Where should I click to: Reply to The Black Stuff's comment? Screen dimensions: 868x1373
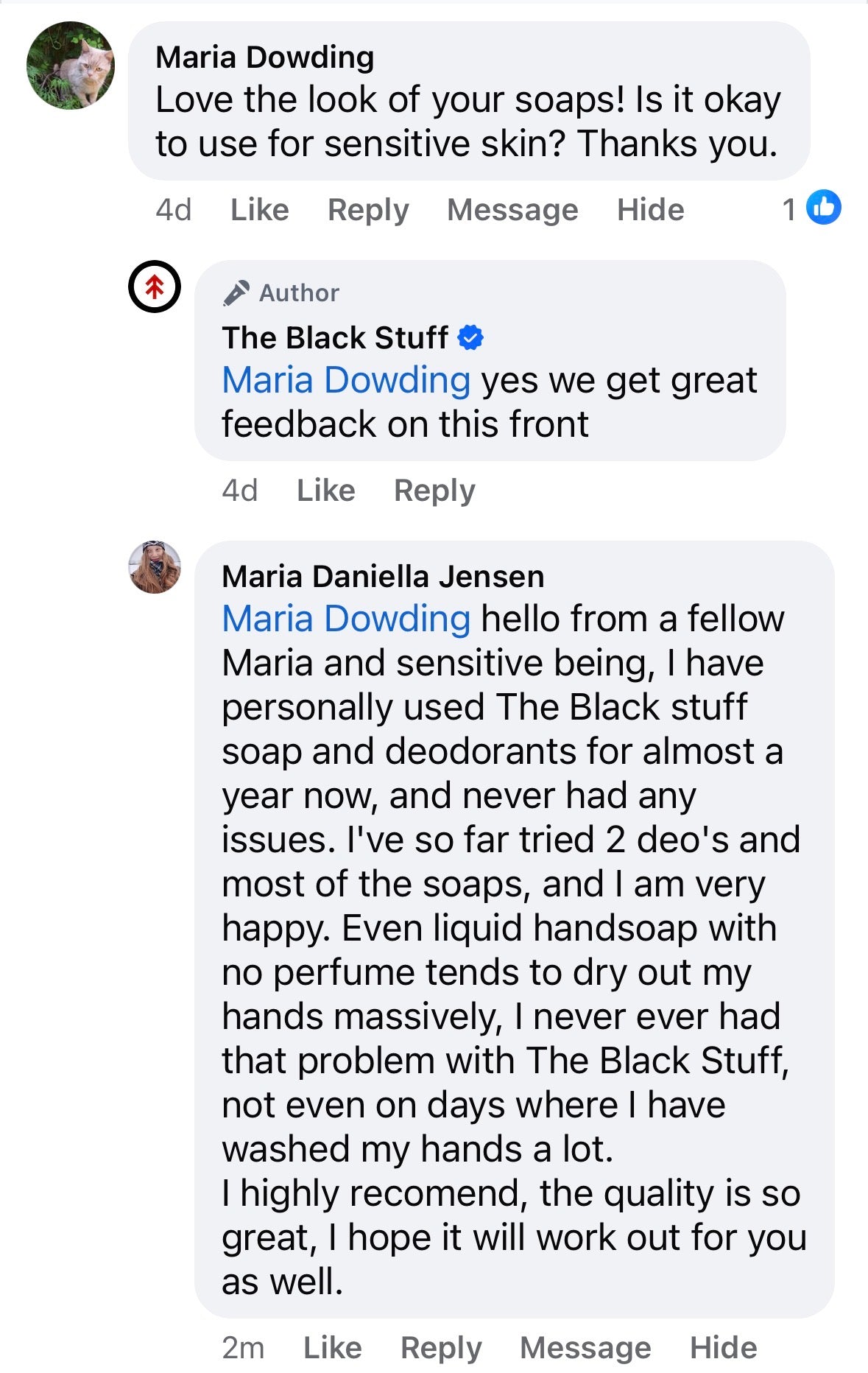pyautogui.click(x=436, y=489)
